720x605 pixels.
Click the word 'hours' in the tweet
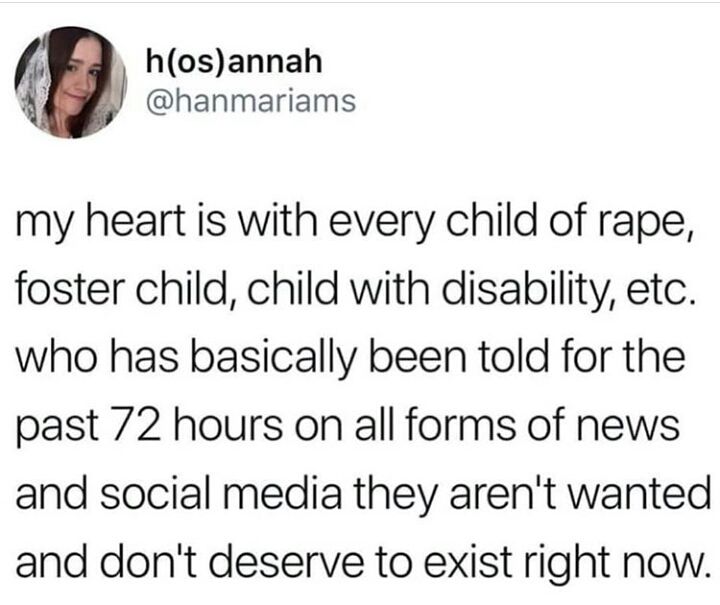point(228,425)
